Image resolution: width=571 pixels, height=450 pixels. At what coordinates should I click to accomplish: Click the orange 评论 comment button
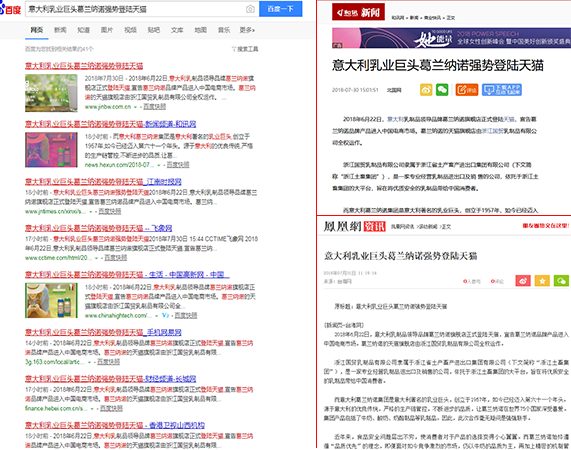pyautogui.click(x=466, y=90)
